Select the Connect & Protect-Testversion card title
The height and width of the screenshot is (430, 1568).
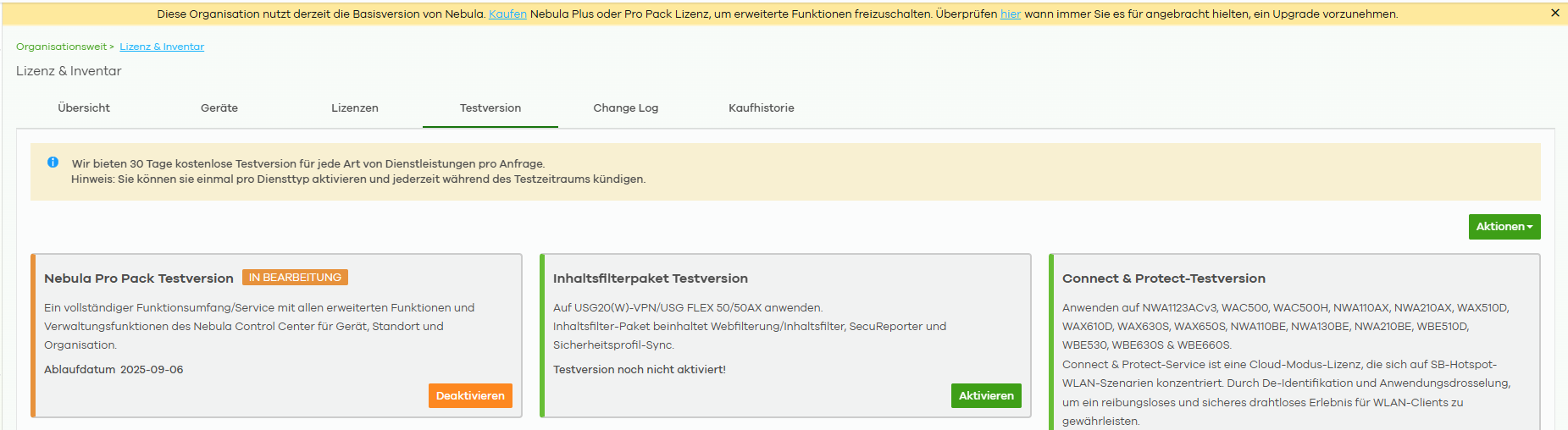coord(1164,278)
